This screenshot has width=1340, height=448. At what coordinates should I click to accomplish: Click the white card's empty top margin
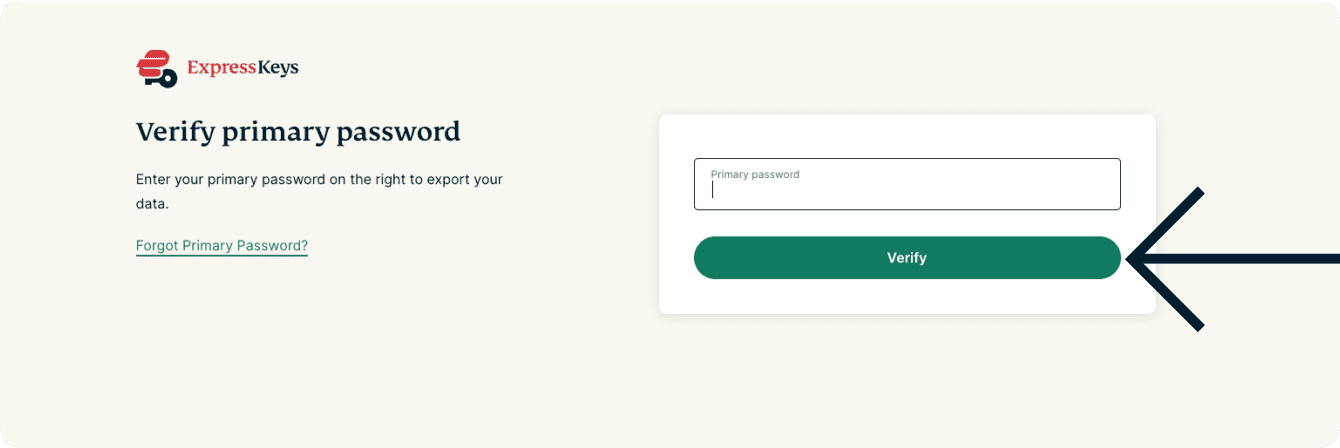pos(906,135)
